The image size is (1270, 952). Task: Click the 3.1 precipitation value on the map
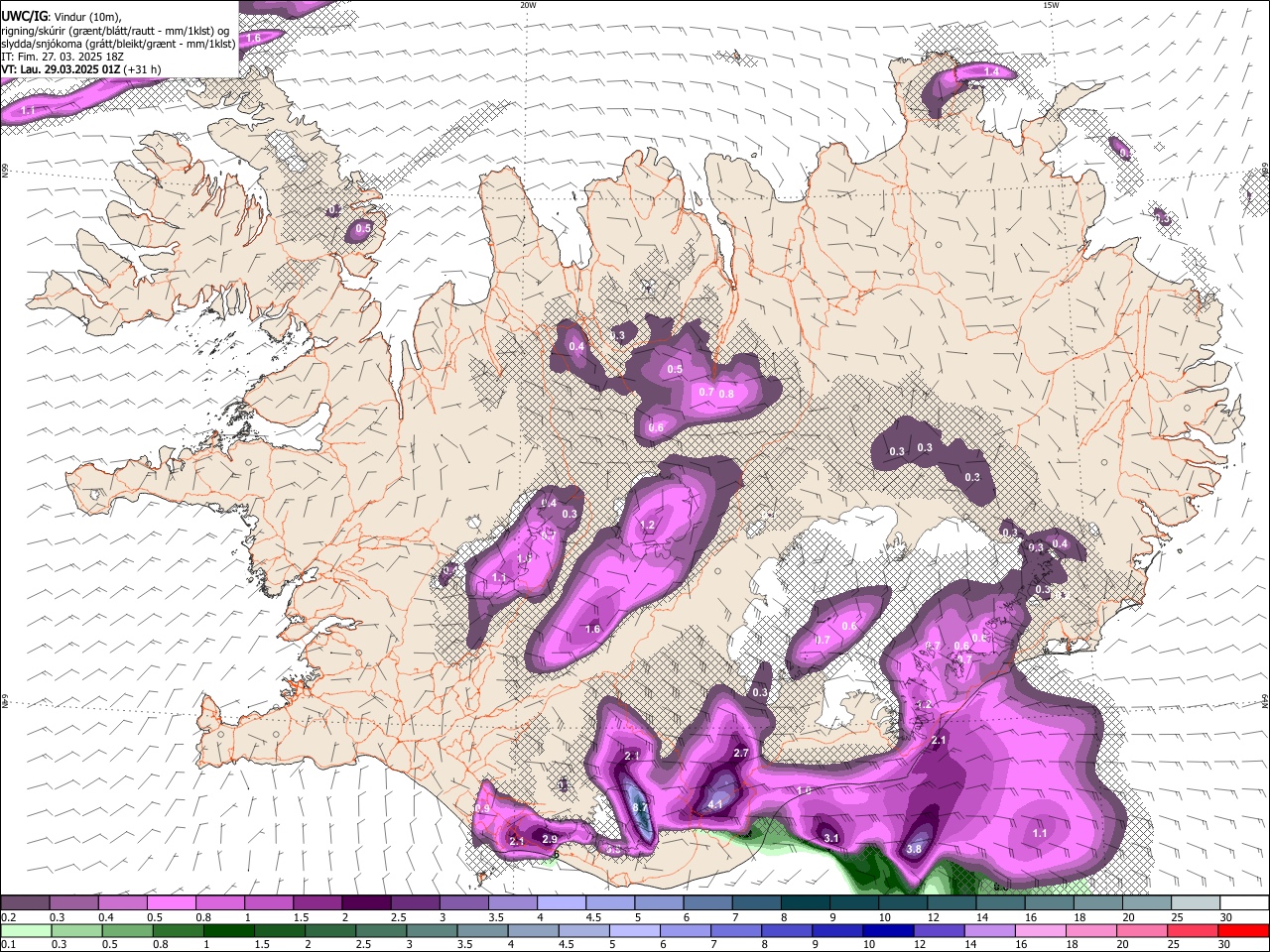tap(831, 838)
